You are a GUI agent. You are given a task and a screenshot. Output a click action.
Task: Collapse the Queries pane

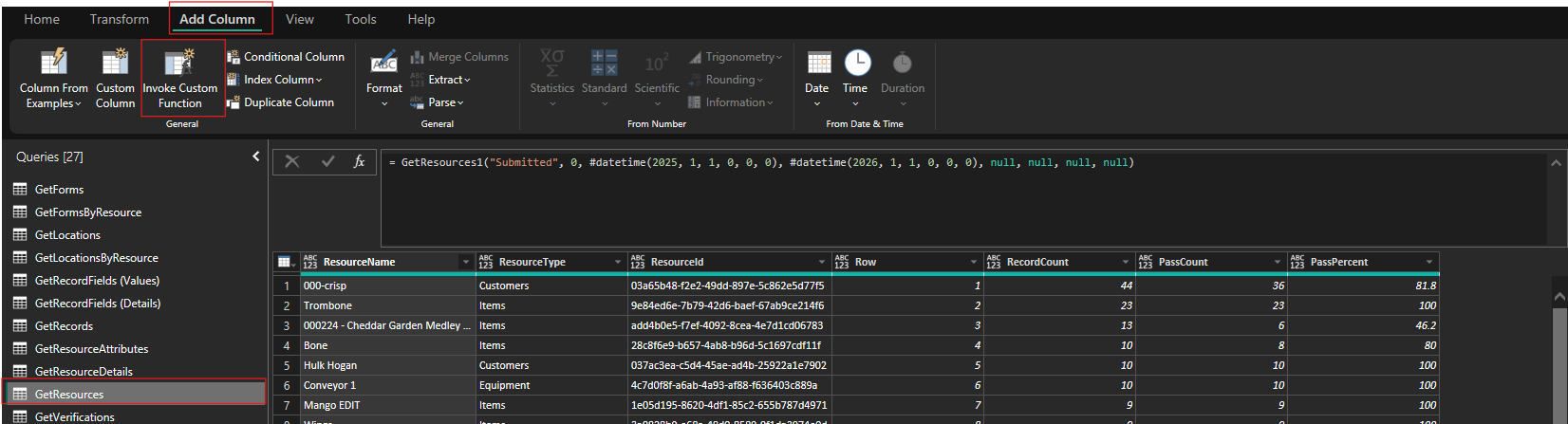255,157
